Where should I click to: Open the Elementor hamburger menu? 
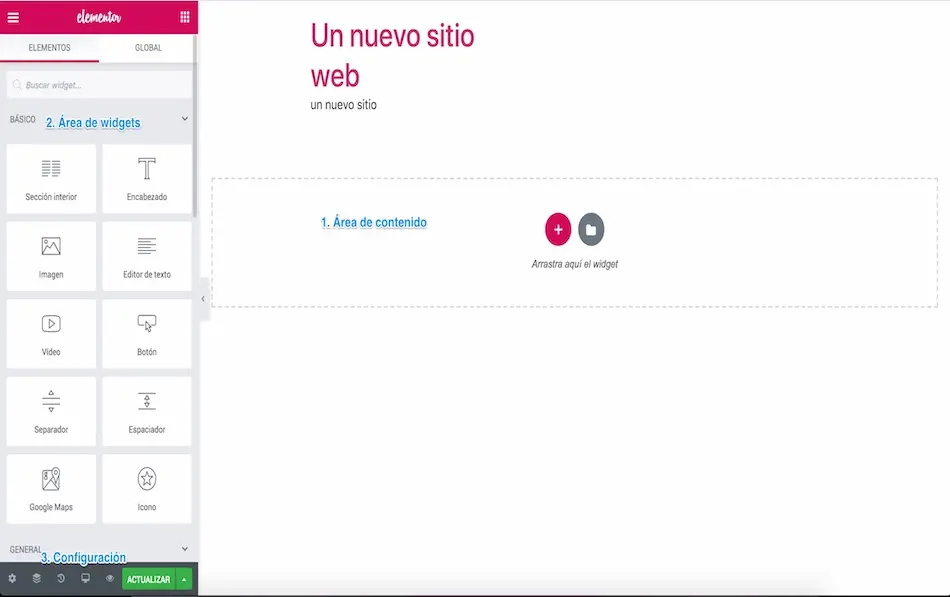(13, 18)
